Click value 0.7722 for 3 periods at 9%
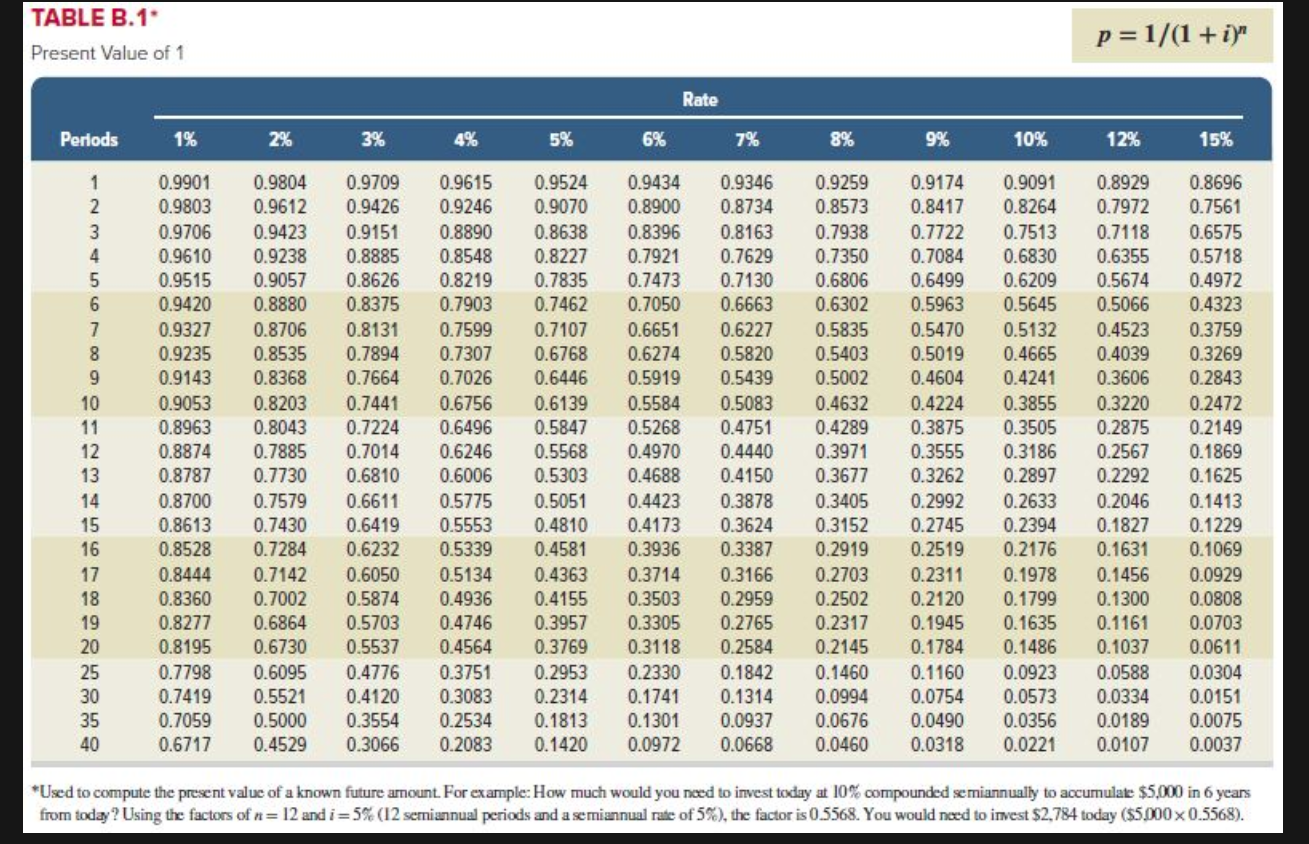The height and width of the screenshot is (844, 1309). click(x=937, y=232)
